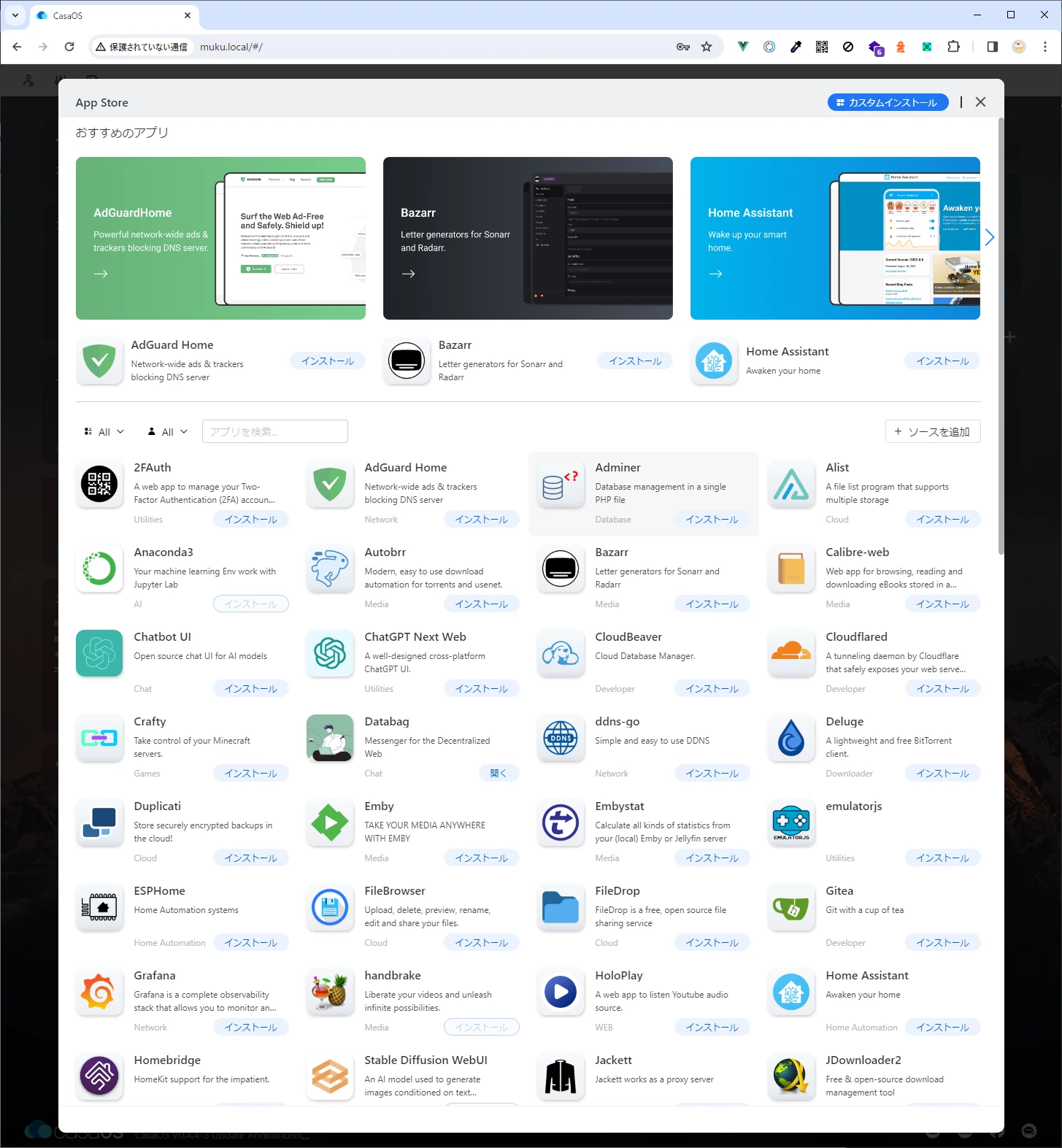This screenshot has width=1062, height=1148.
Task: Select the Duplicati app icon
Action: pos(99,823)
